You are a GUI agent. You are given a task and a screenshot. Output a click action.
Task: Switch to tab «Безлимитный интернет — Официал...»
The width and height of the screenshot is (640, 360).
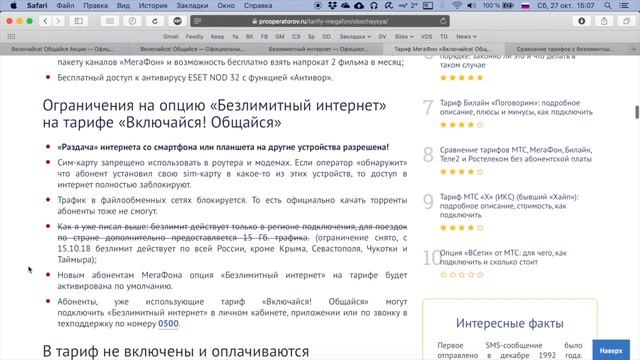[318, 49]
